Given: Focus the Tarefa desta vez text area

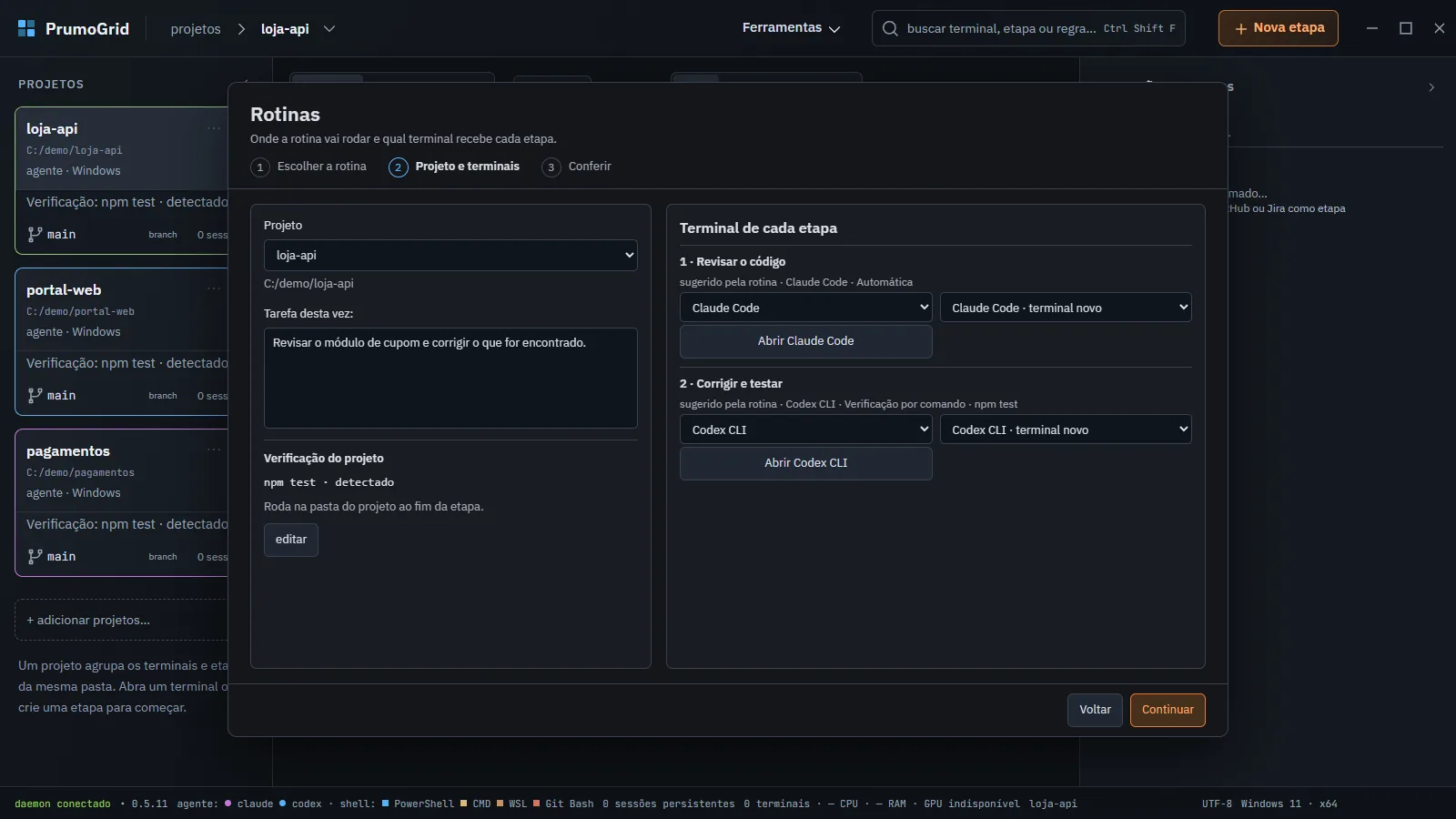Looking at the screenshot, I should point(450,378).
